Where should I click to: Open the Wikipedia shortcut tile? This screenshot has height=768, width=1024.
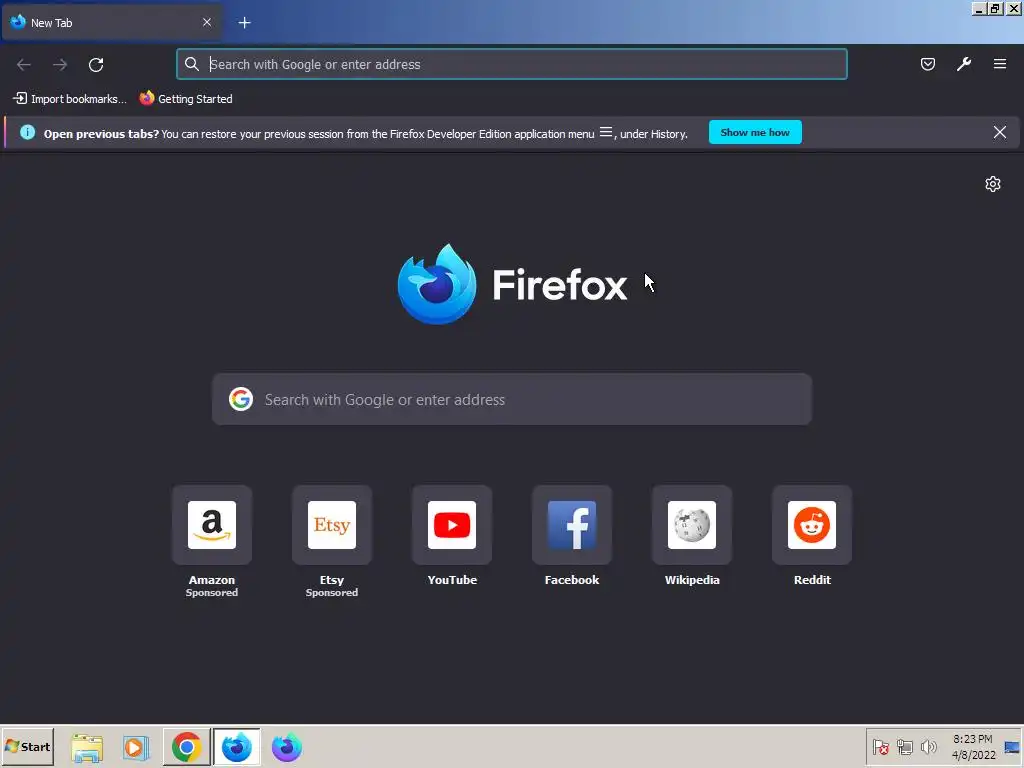[692, 525]
